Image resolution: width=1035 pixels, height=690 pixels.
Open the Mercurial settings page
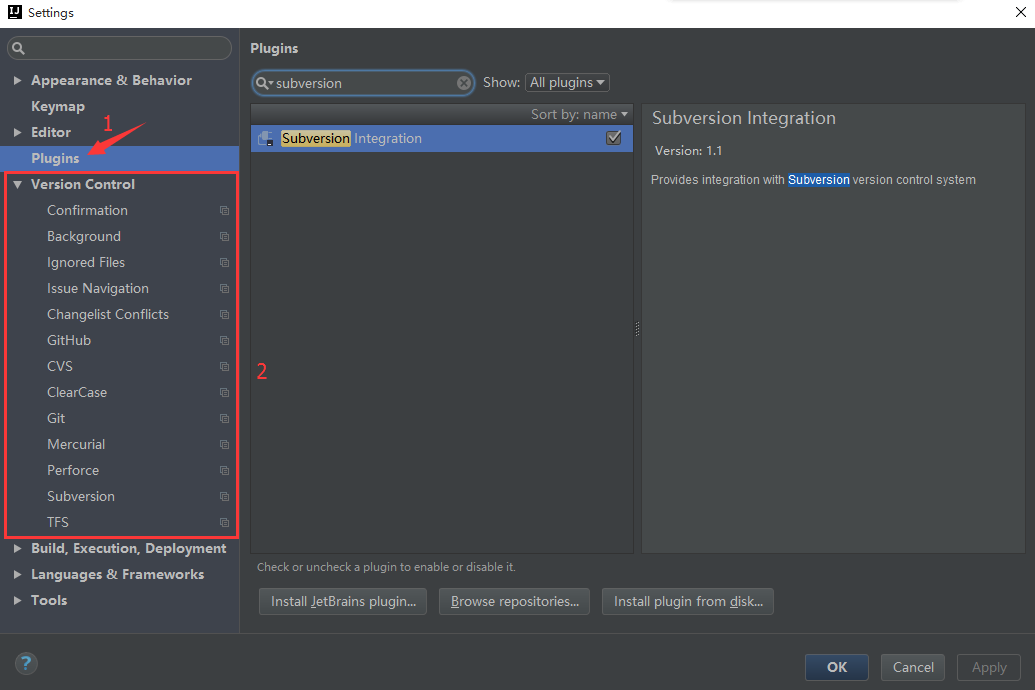click(x=76, y=444)
